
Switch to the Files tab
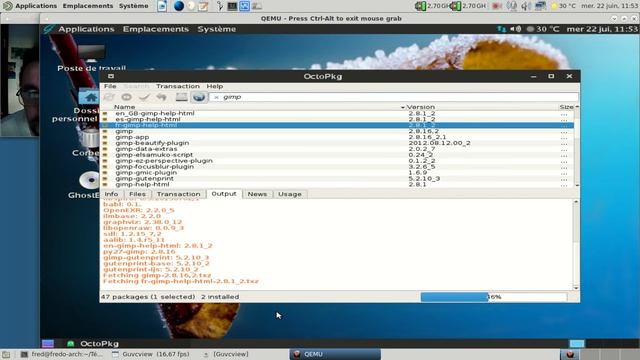(x=137, y=194)
